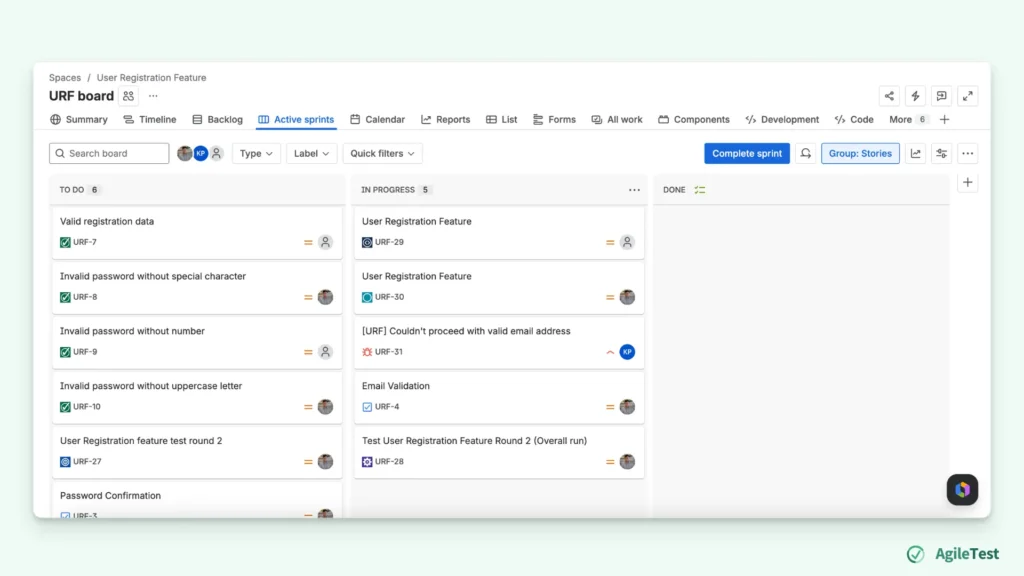Filter by the photo avatar assignee

coord(185,153)
